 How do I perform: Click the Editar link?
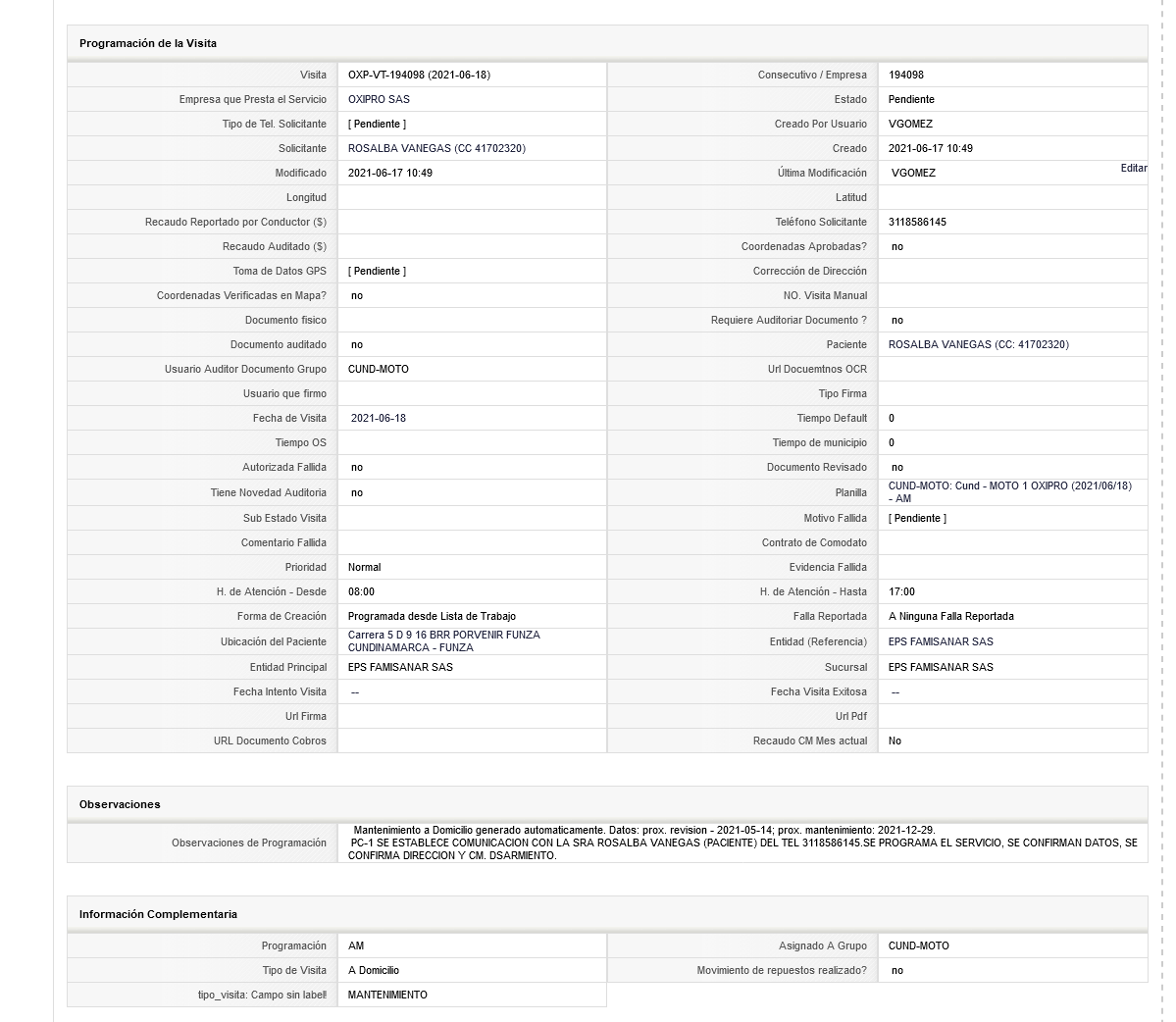point(1133,168)
